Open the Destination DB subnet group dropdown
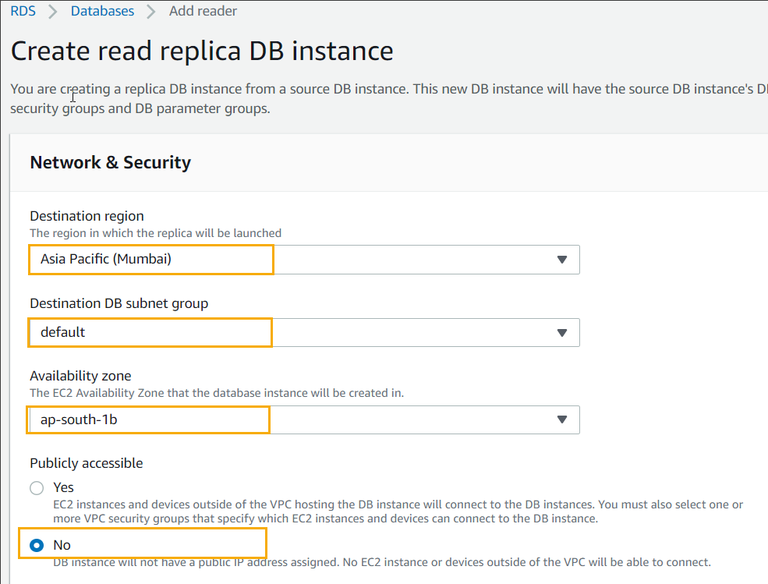The height and width of the screenshot is (584, 768). click(304, 333)
